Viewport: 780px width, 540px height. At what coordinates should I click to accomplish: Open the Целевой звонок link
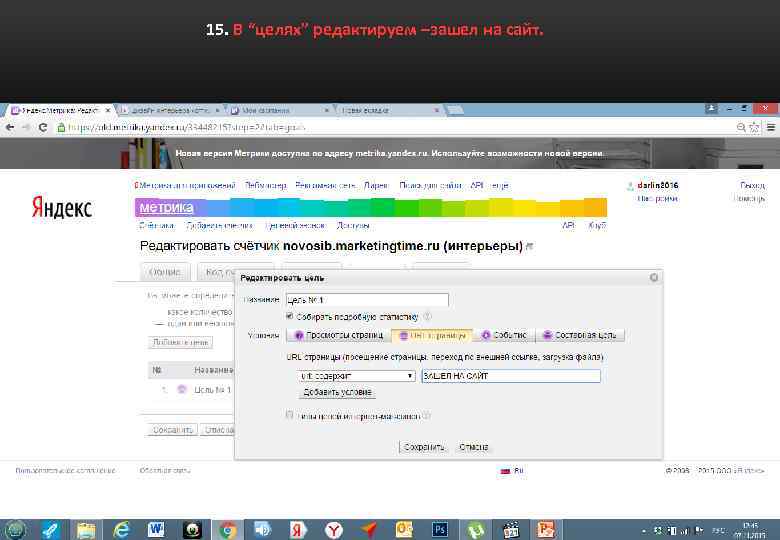pos(295,226)
